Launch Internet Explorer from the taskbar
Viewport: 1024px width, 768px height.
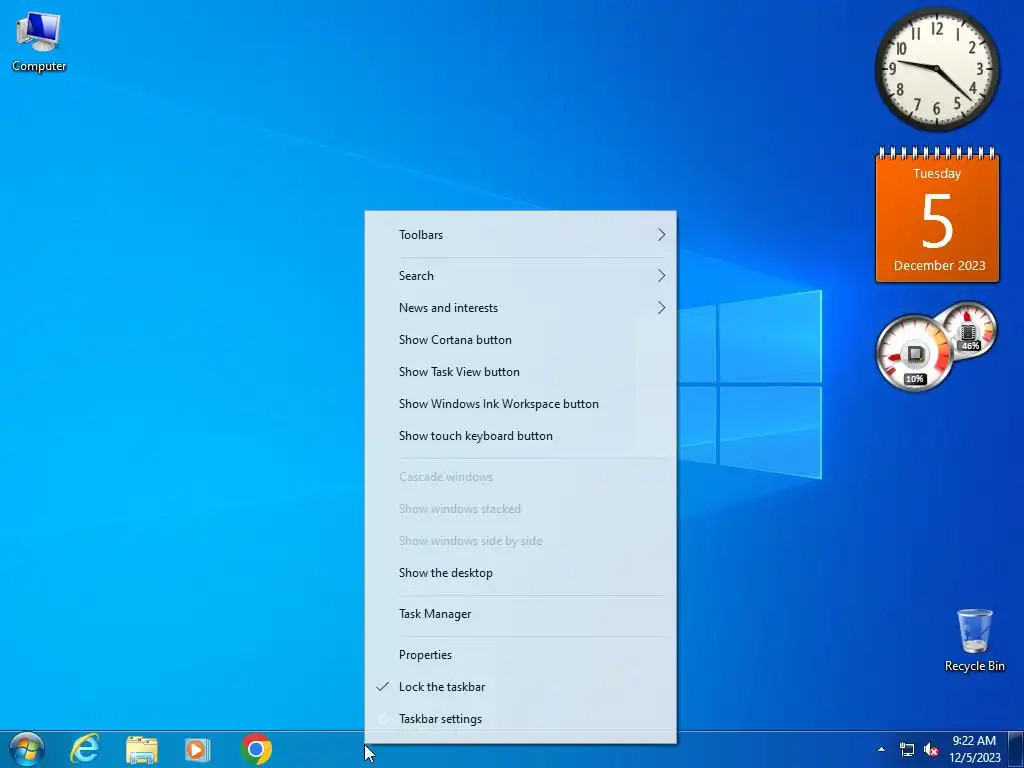pos(85,749)
